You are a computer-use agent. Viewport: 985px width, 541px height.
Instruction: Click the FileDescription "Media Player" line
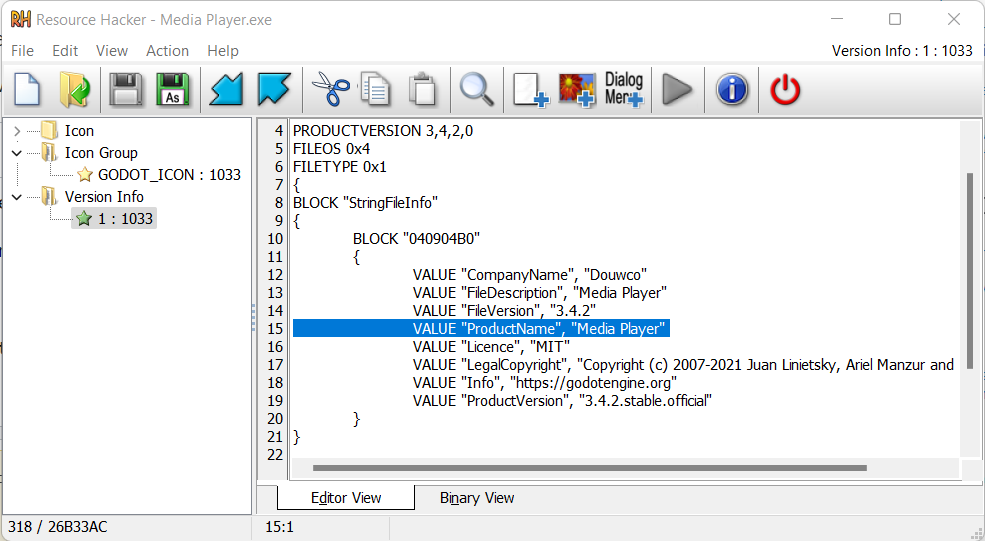click(x=540, y=293)
